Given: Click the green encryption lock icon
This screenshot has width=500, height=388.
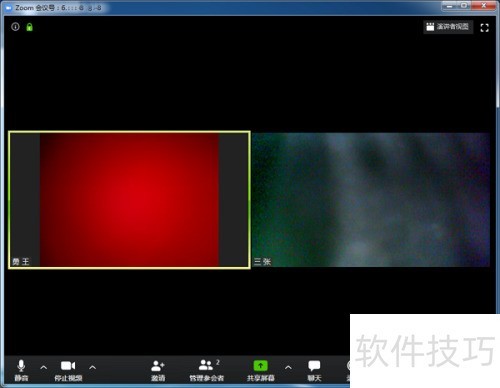Looking at the screenshot, I should pos(29,27).
